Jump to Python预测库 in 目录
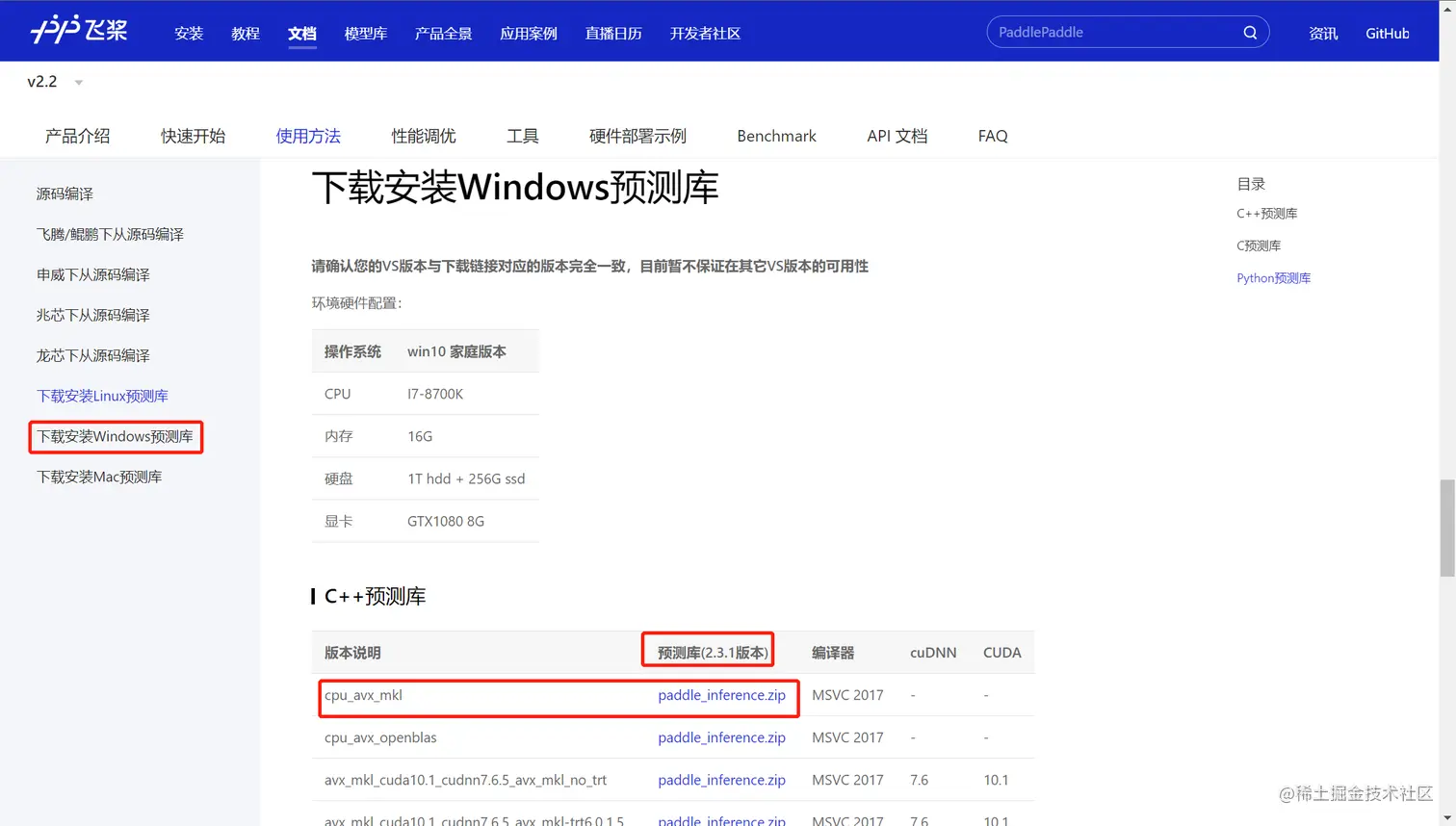 click(1274, 278)
